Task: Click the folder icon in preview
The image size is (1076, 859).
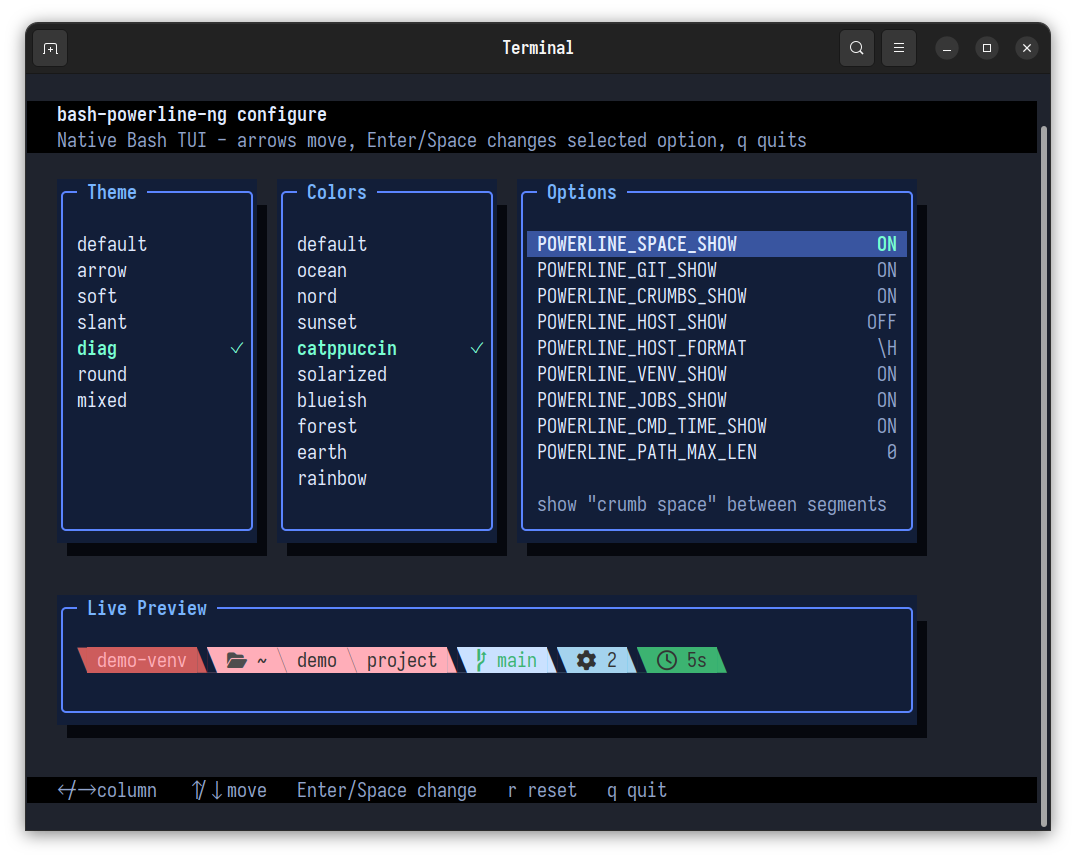Action: pos(237,660)
